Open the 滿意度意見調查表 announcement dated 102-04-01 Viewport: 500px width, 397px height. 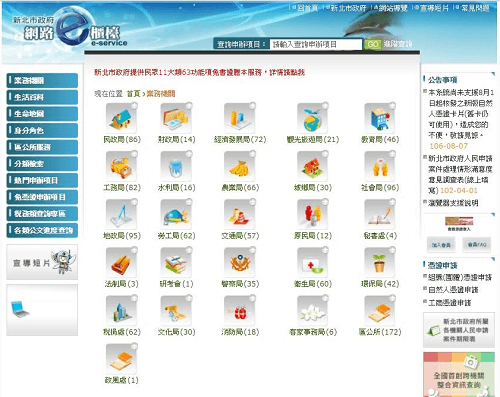[460, 174]
